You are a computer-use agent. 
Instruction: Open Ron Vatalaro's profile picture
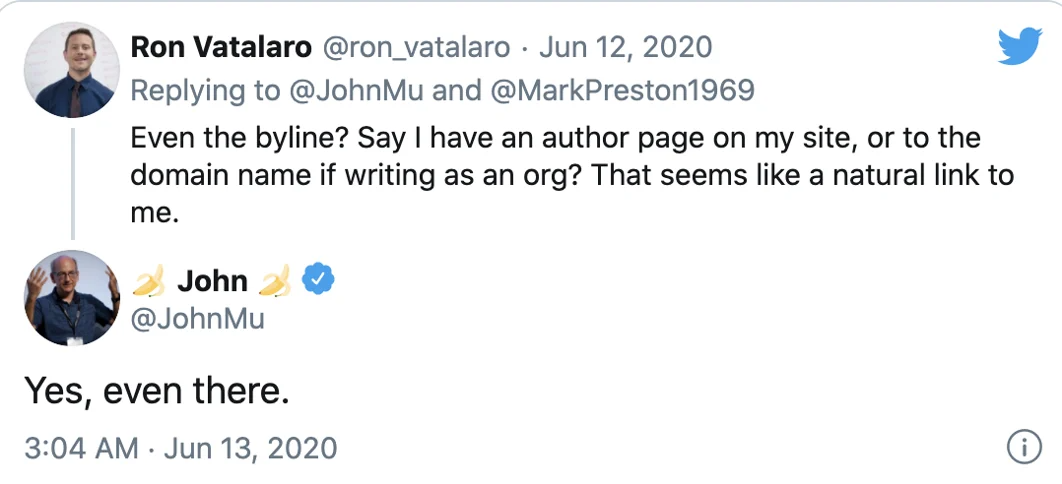pos(70,70)
